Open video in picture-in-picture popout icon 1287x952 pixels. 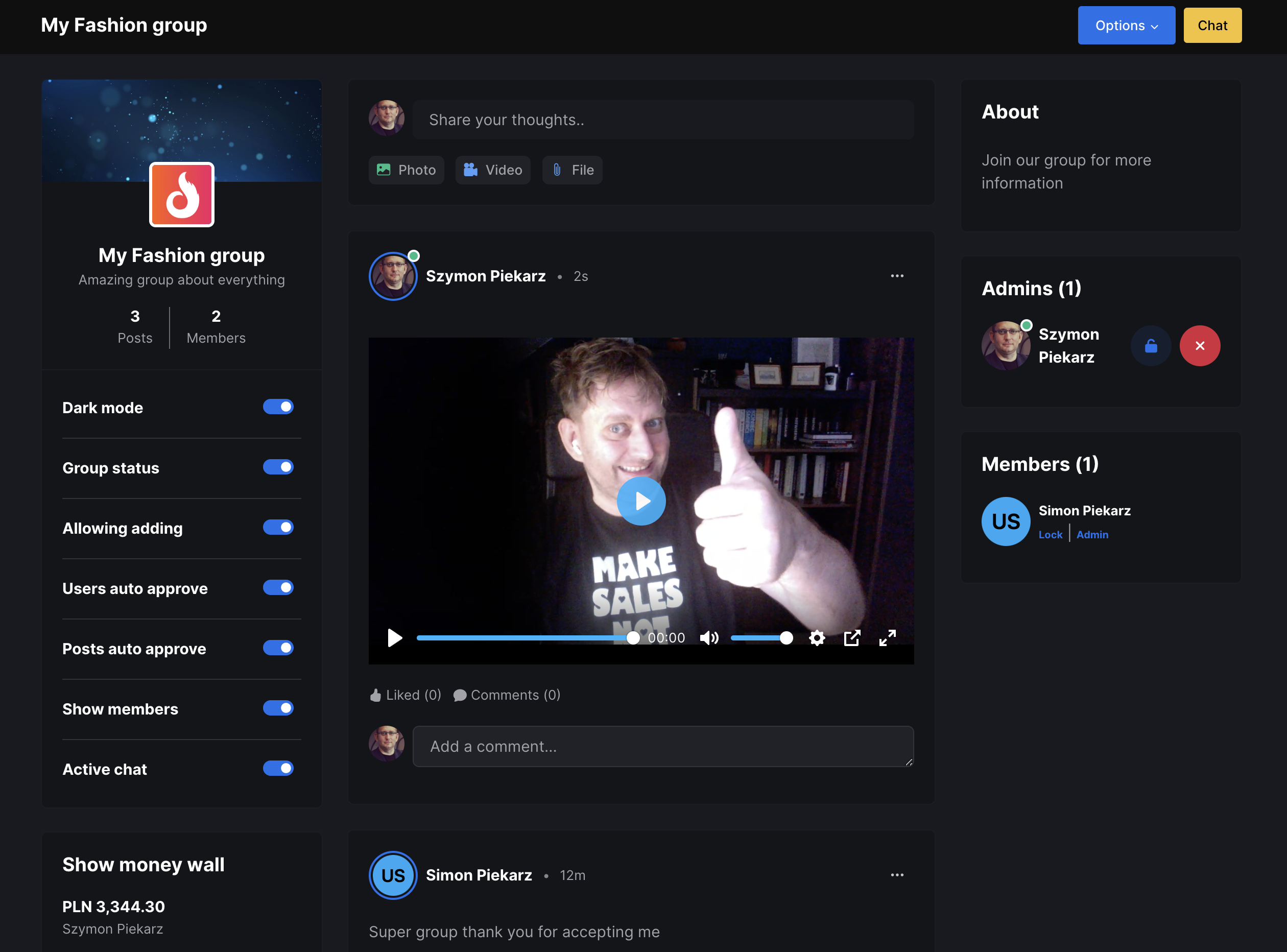(852, 638)
